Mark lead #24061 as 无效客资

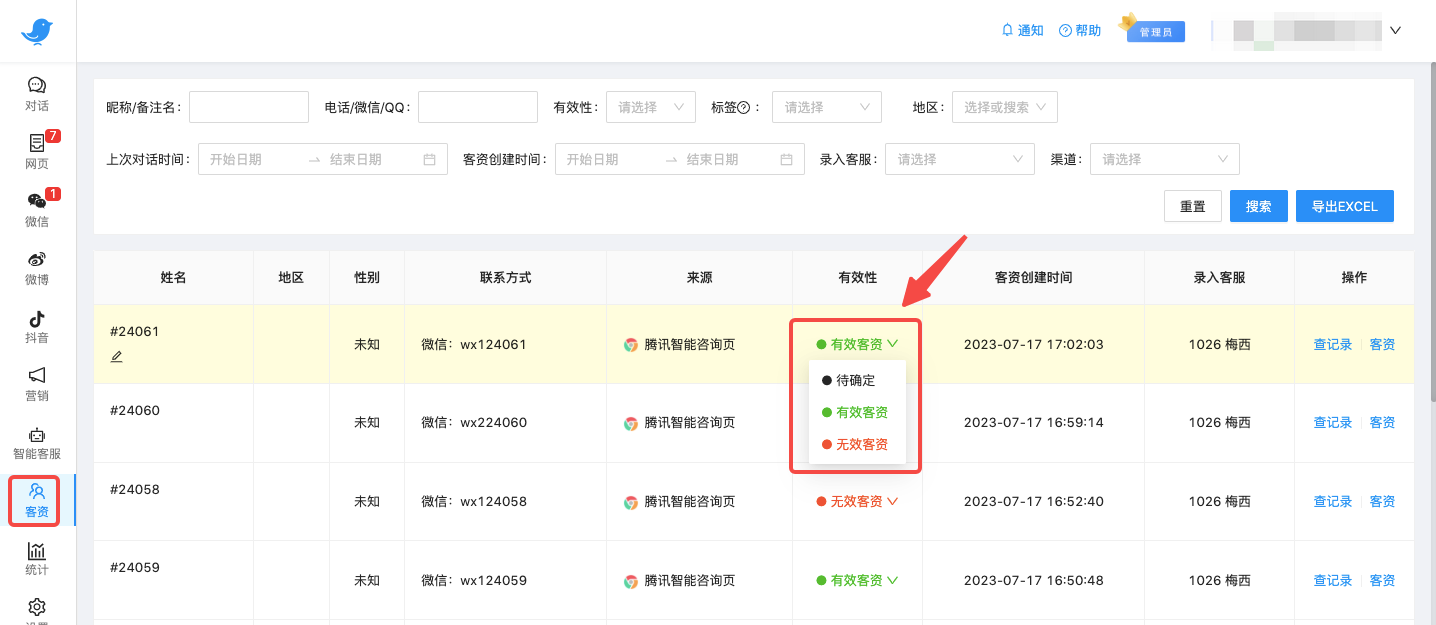tap(857, 444)
